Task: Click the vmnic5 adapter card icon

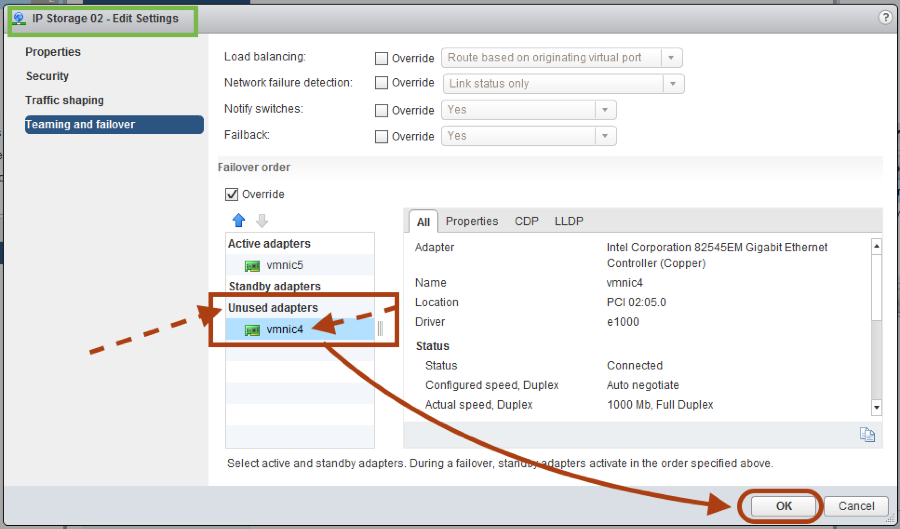Action: click(252, 266)
